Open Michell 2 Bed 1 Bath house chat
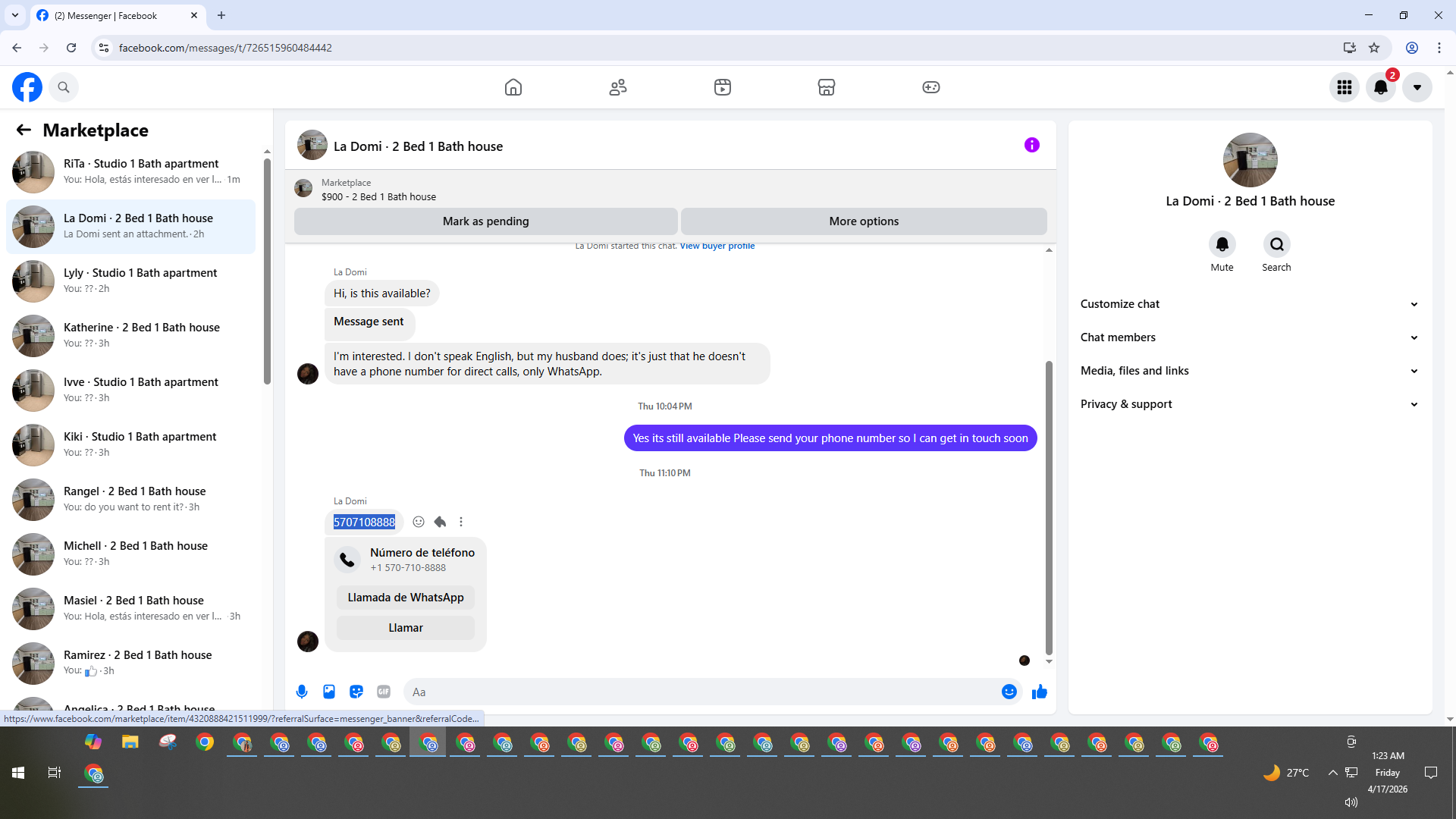This screenshot has height=819, width=1456. (x=130, y=554)
